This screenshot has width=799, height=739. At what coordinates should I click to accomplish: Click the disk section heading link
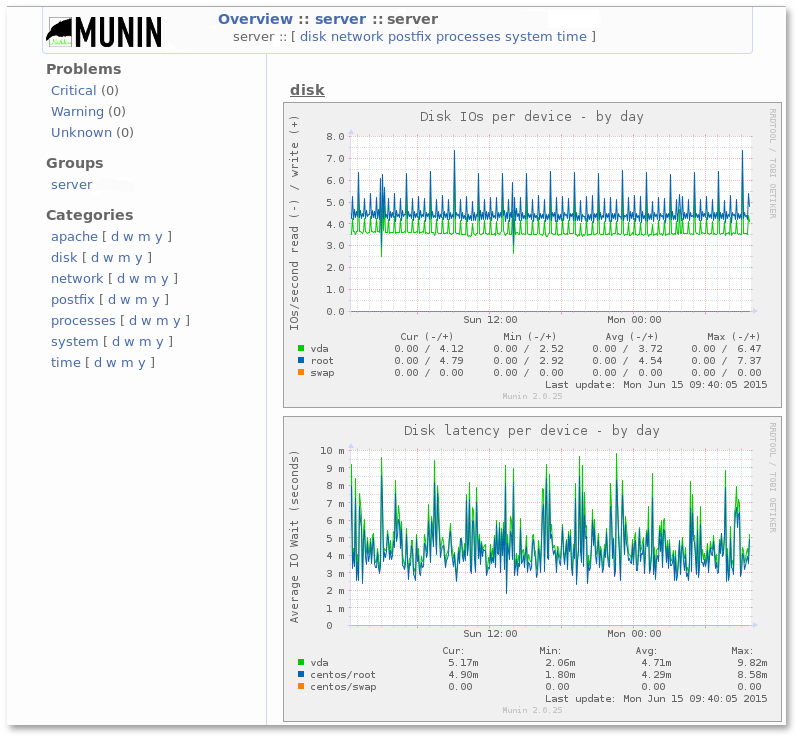click(x=307, y=90)
